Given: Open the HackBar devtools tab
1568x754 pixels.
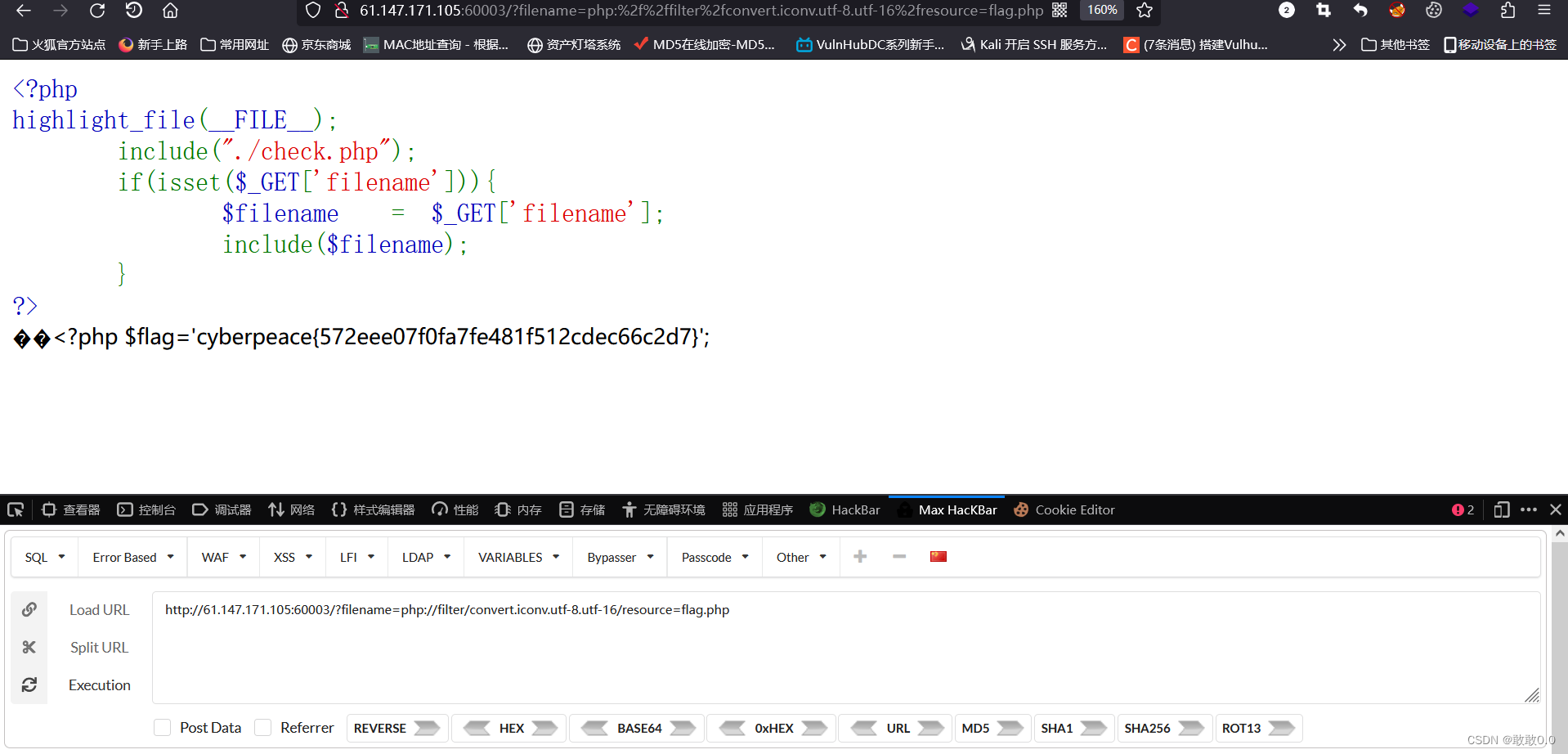Looking at the screenshot, I should [x=844, y=509].
